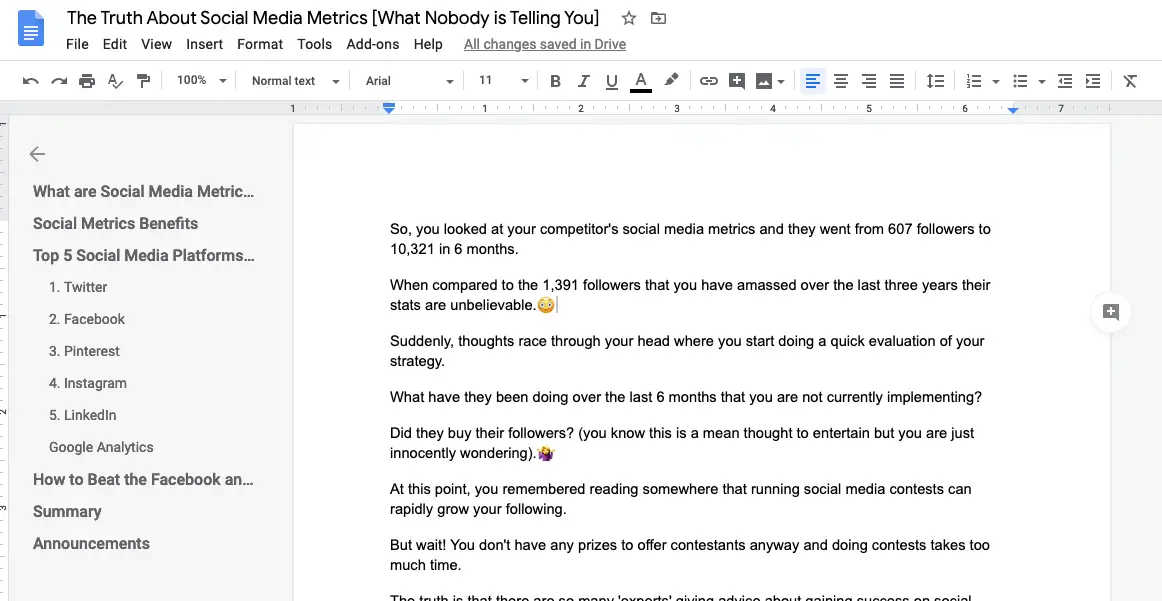The image size is (1162, 601).
Task: Click the document title to rename
Action: [x=333, y=18]
